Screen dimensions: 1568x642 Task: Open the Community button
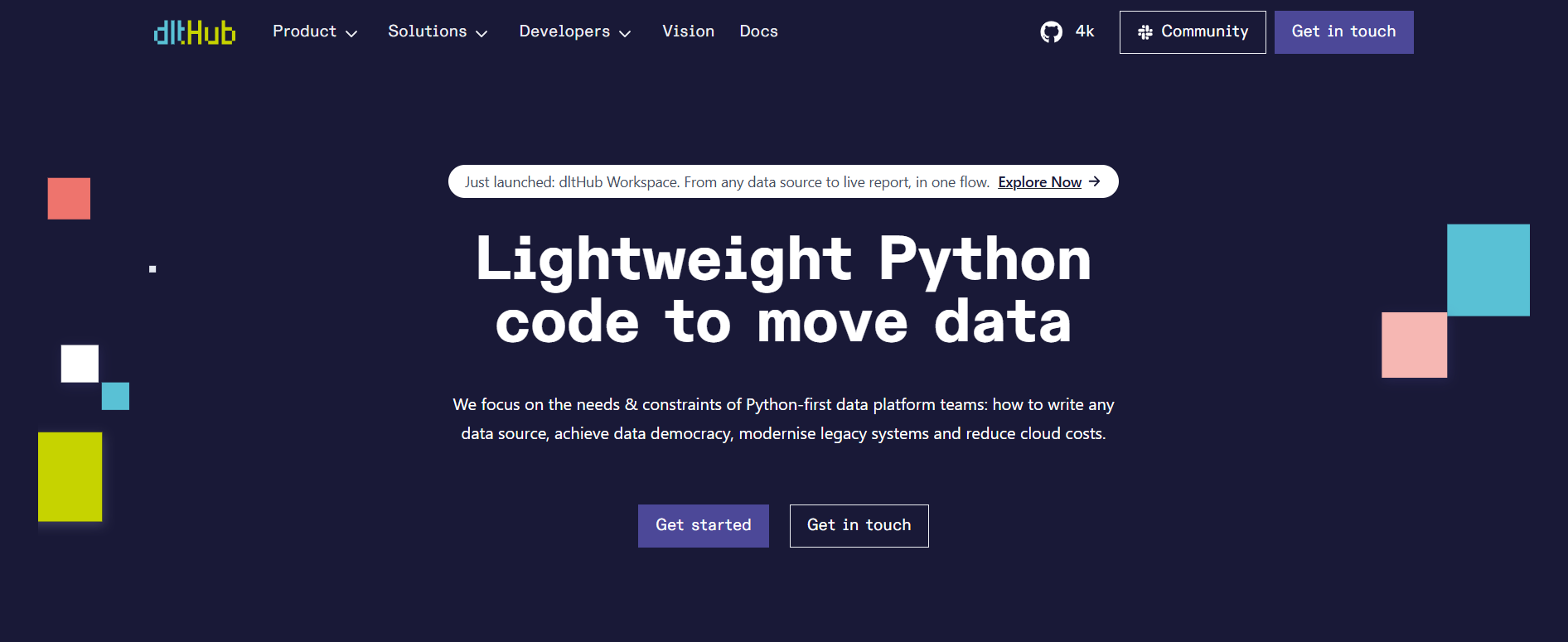(1193, 32)
